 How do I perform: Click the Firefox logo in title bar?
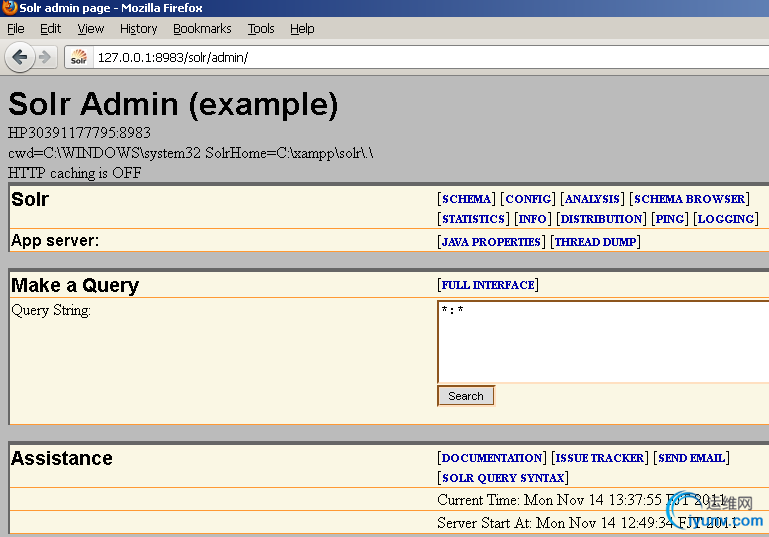click(9, 8)
